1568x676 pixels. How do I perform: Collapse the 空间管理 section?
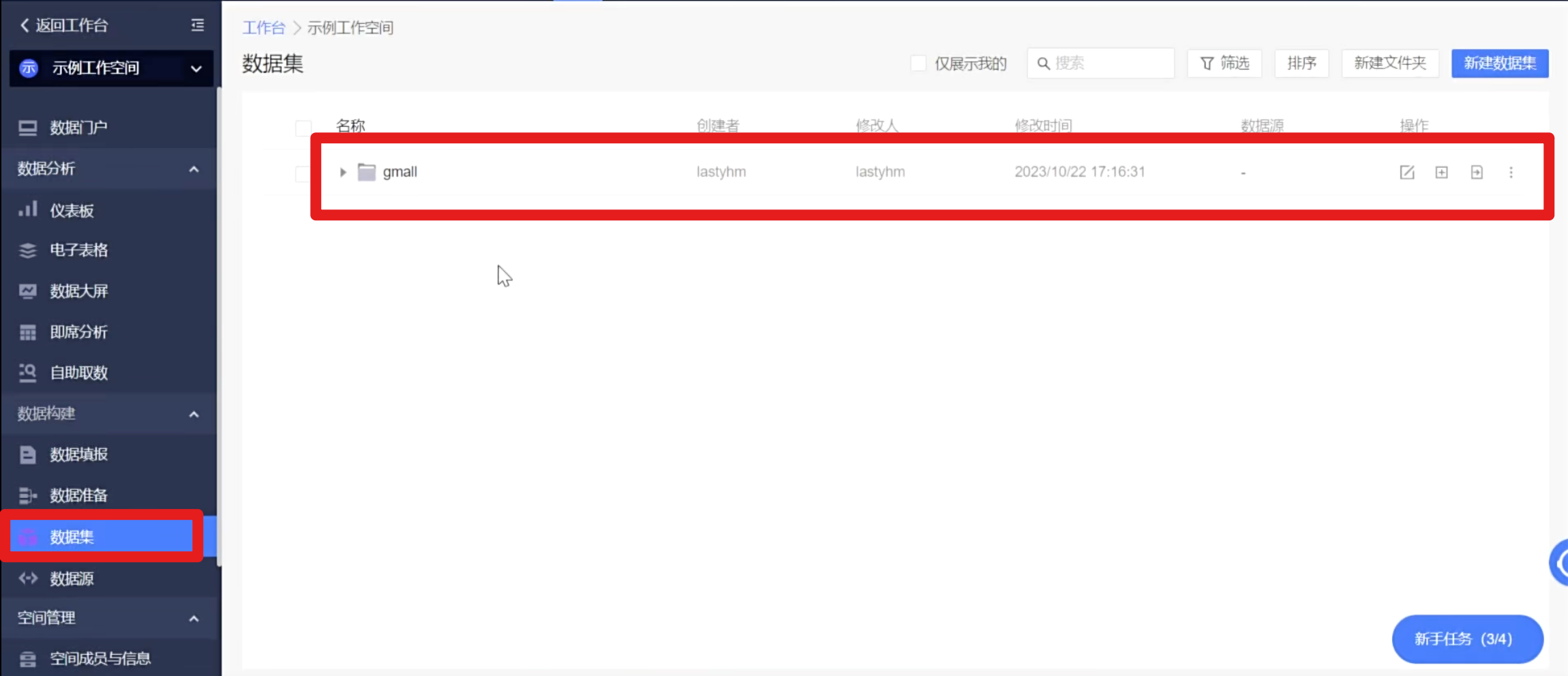pyautogui.click(x=194, y=618)
